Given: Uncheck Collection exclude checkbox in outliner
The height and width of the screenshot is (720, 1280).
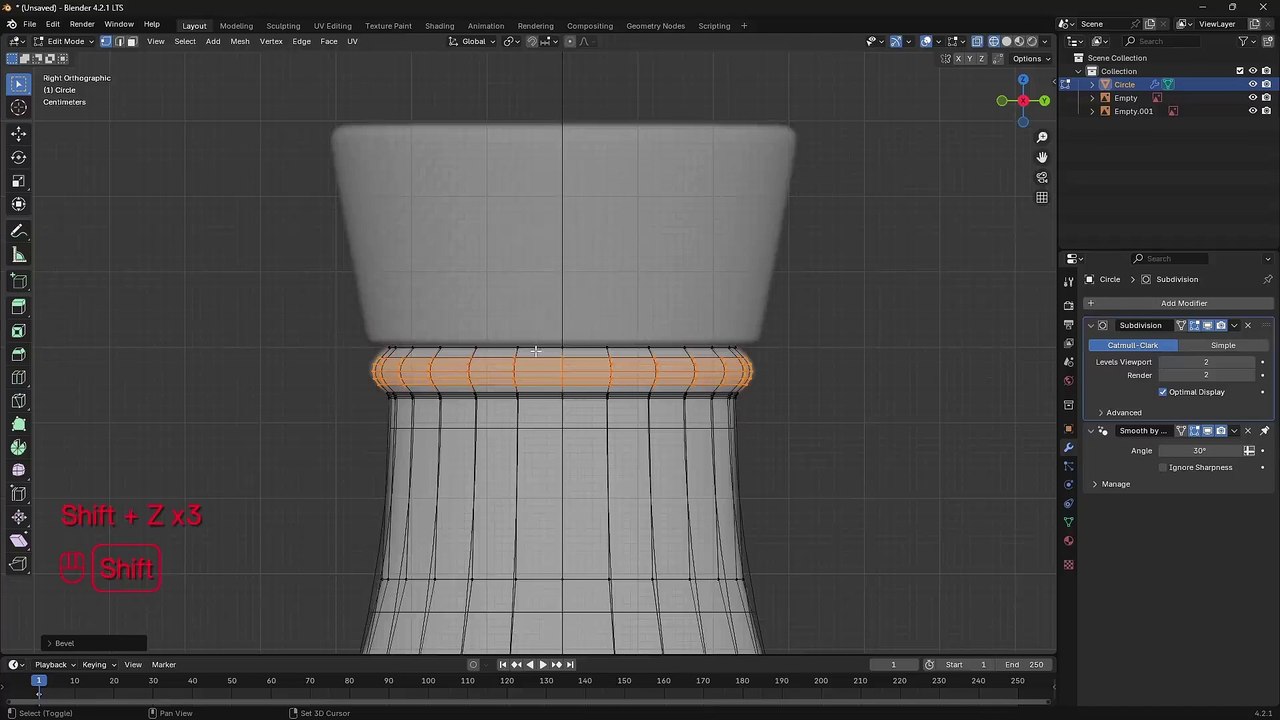Looking at the screenshot, I should point(1240,71).
